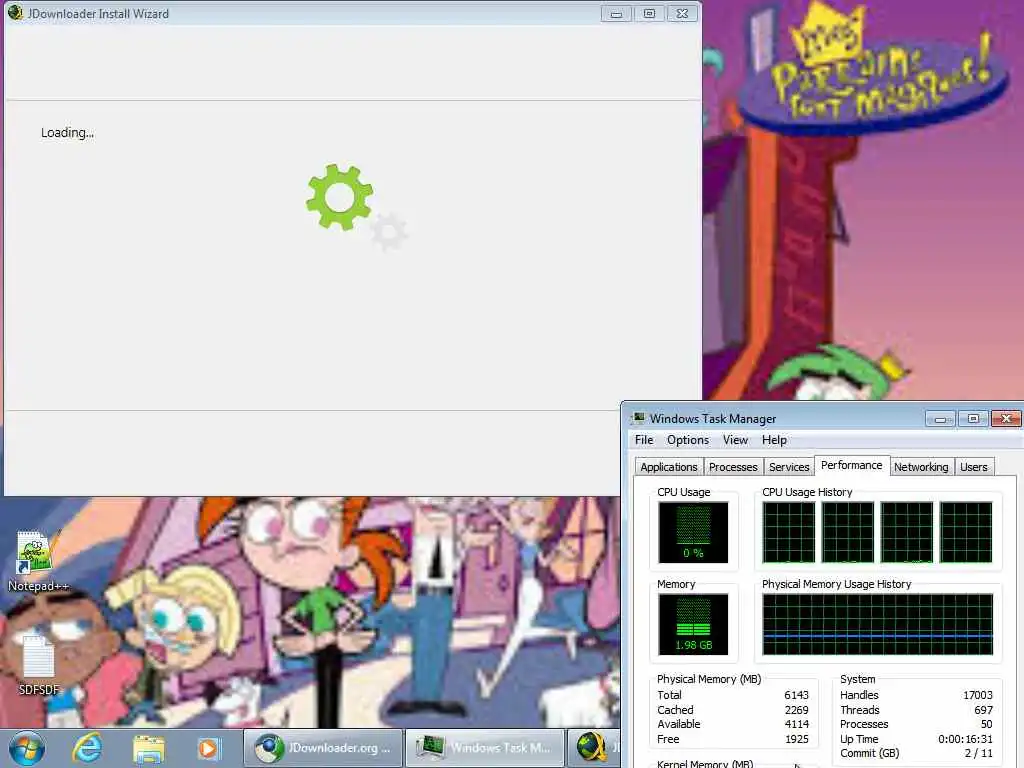This screenshot has width=1024, height=768.
Task: Click the green loading gear icon
Action: tap(340, 197)
